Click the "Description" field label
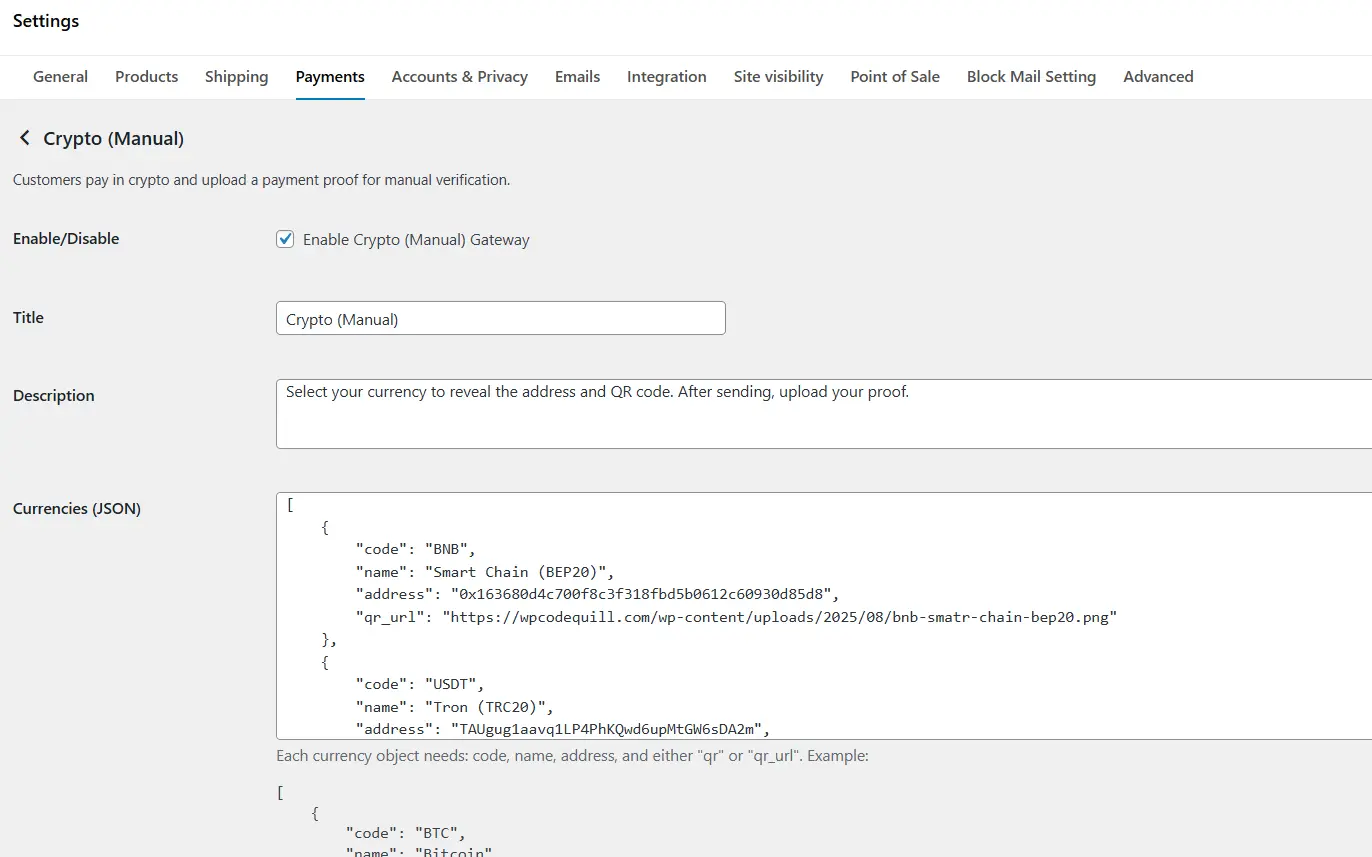The height and width of the screenshot is (857, 1372). tap(54, 396)
